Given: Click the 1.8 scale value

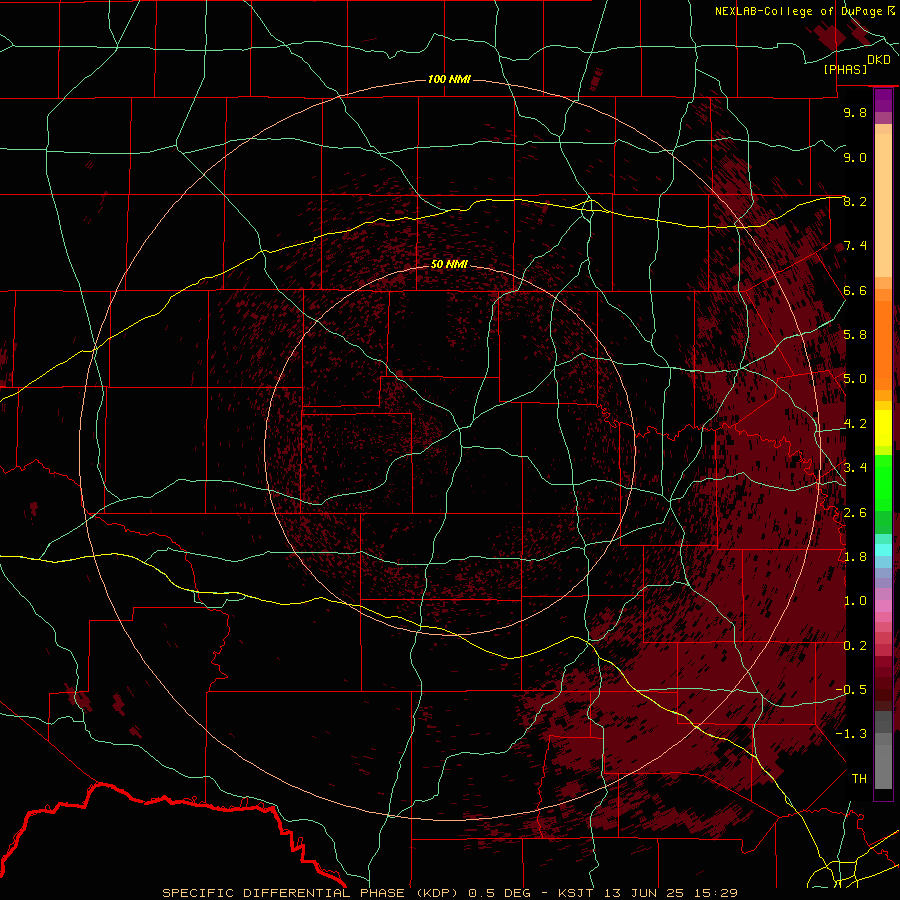Looking at the screenshot, I should point(855,557).
